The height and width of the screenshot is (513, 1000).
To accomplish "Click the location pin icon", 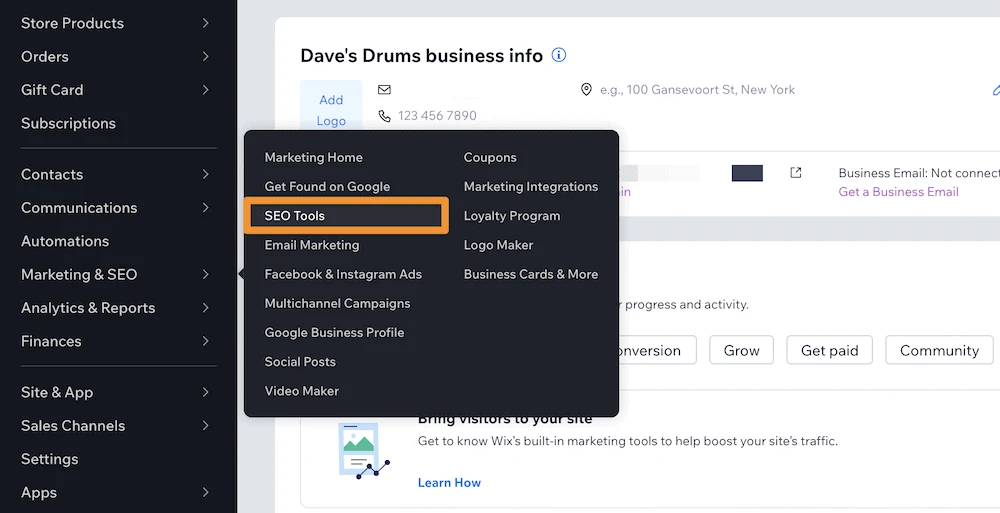I will pyautogui.click(x=586, y=89).
